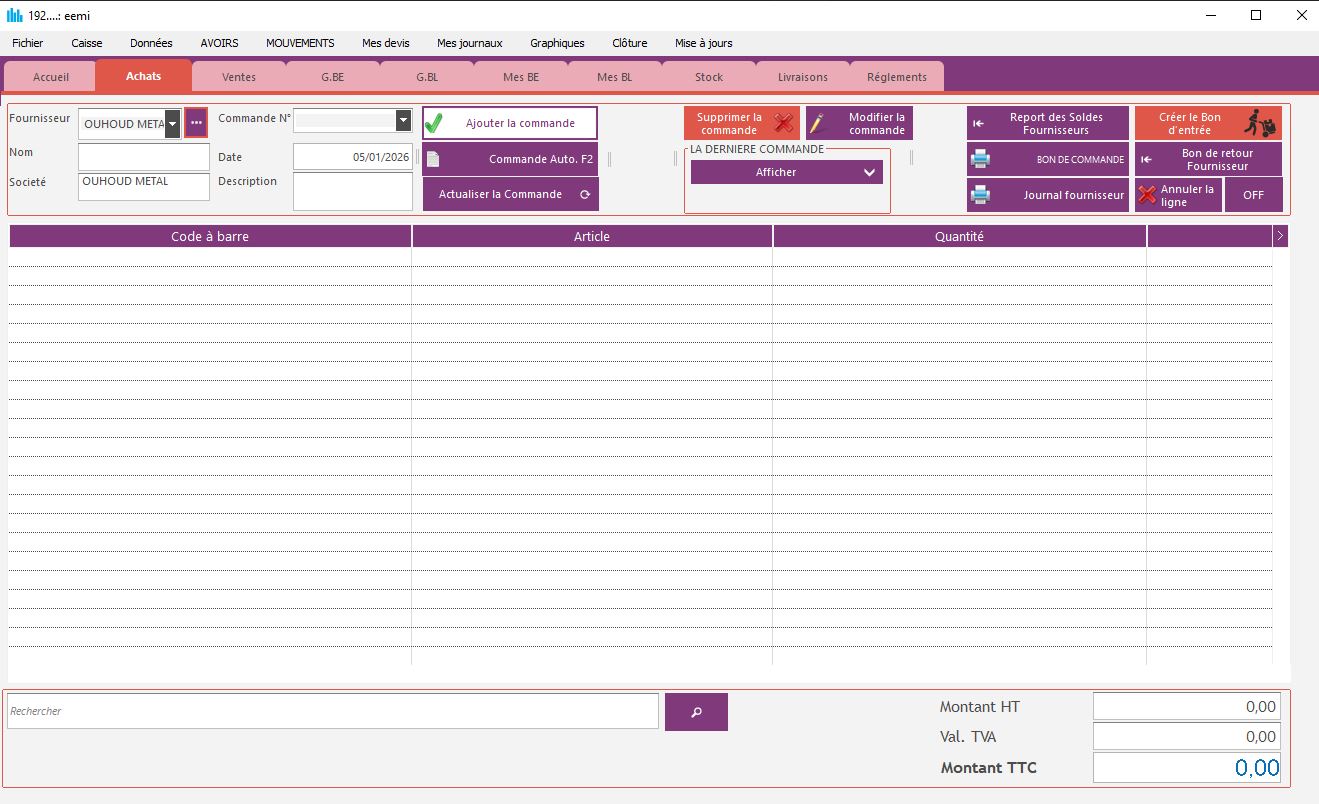Viewport: 1319px width, 804px height.
Task: Open the MOUVEMENTS menu
Action: [300, 43]
